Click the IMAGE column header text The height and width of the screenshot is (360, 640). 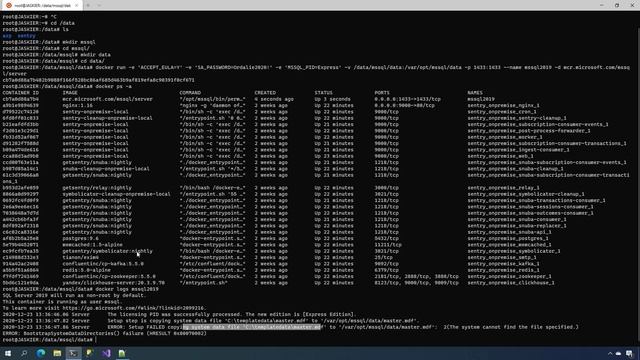(x=70, y=93)
